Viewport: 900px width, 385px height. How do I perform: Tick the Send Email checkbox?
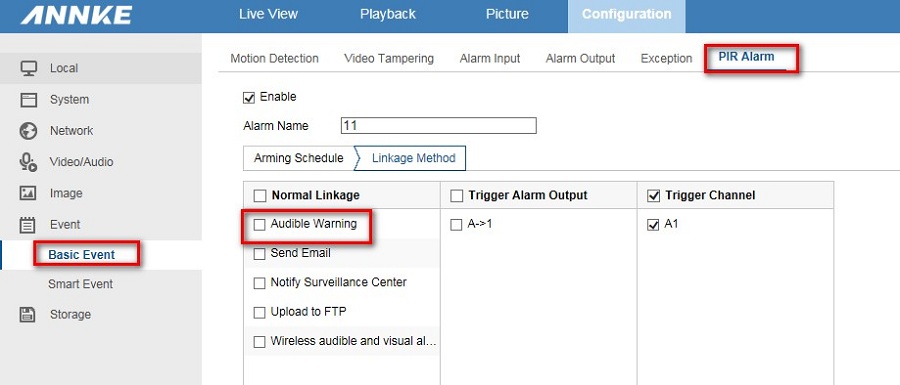(259, 254)
